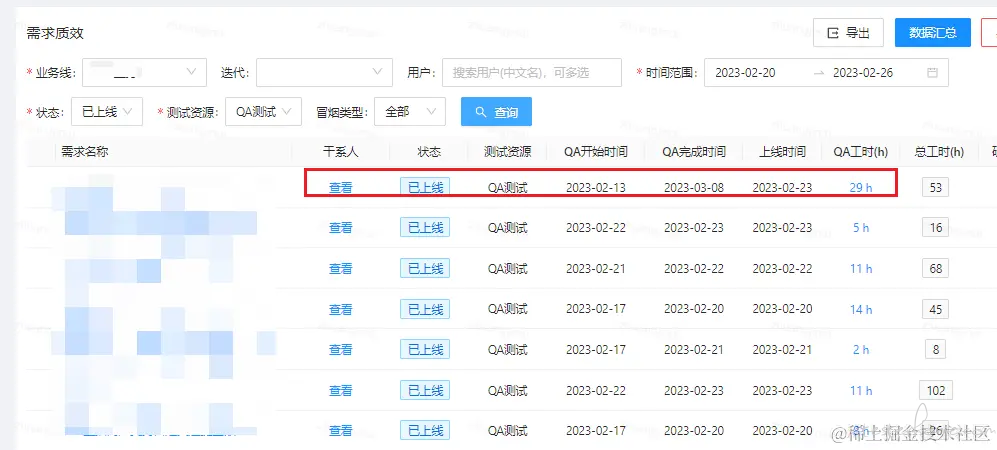Click the QA测试 cell in the 14 h row
Screen dimensions: 997x450
pos(507,309)
